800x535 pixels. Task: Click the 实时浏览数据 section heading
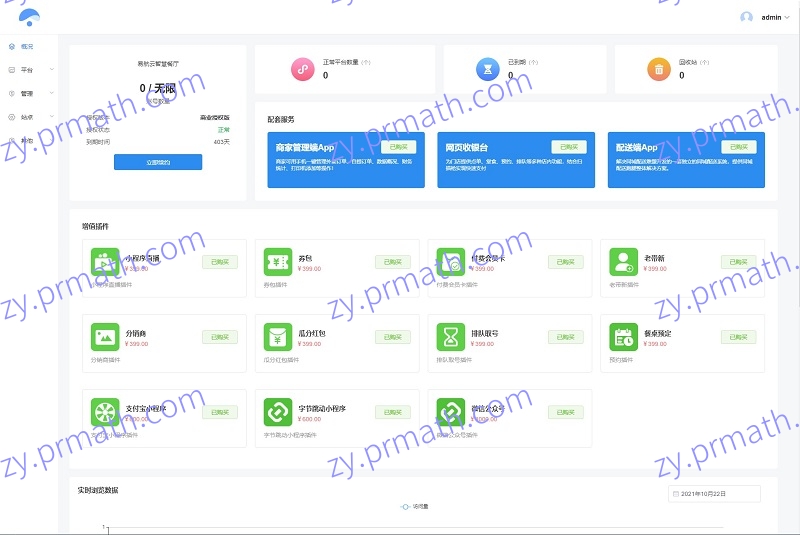point(98,490)
